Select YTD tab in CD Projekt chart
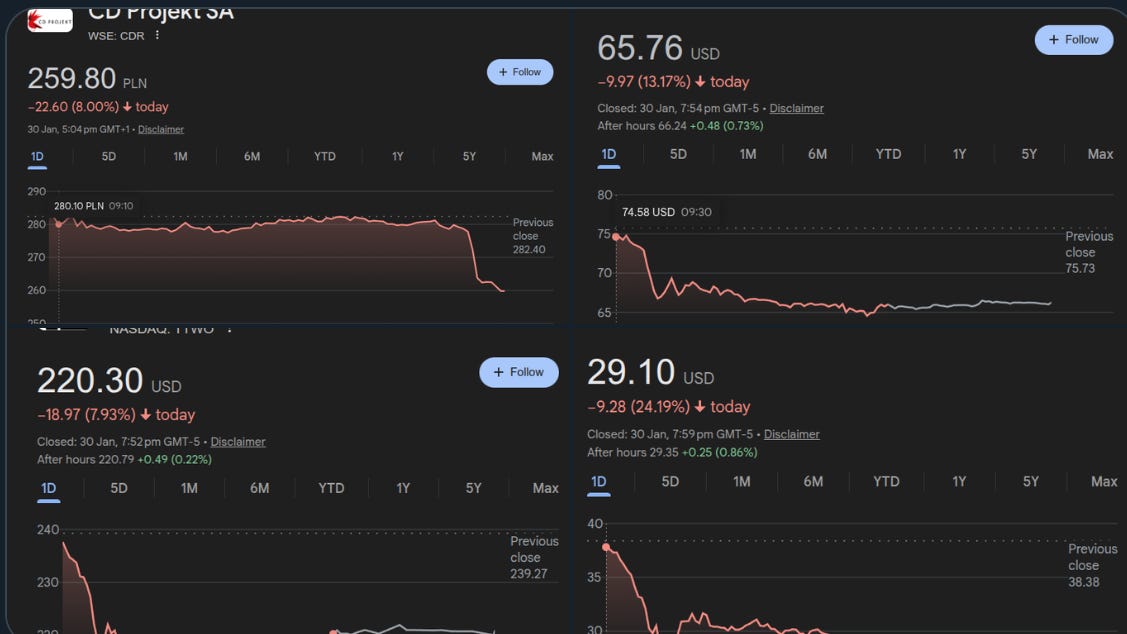This screenshot has height=634, width=1127. pyautogui.click(x=325, y=157)
